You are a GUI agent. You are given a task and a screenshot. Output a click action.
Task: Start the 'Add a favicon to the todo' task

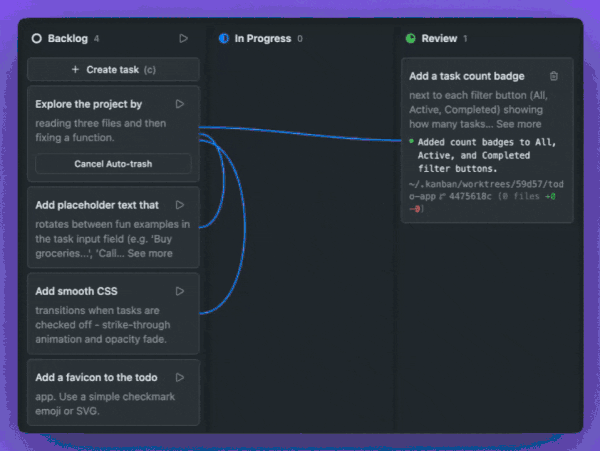(x=180, y=378)
